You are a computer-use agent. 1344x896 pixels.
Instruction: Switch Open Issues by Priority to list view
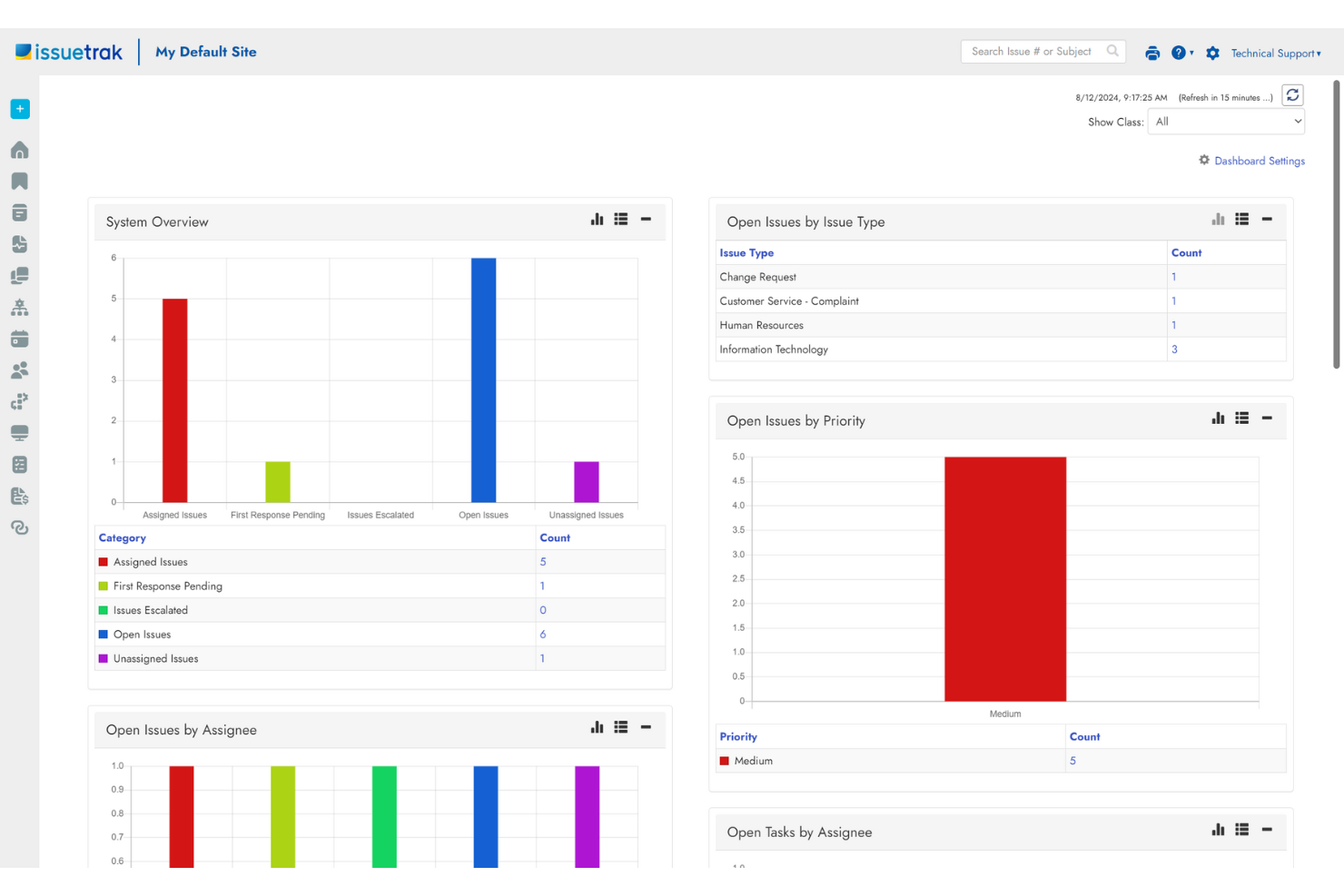click(1241, 418)
